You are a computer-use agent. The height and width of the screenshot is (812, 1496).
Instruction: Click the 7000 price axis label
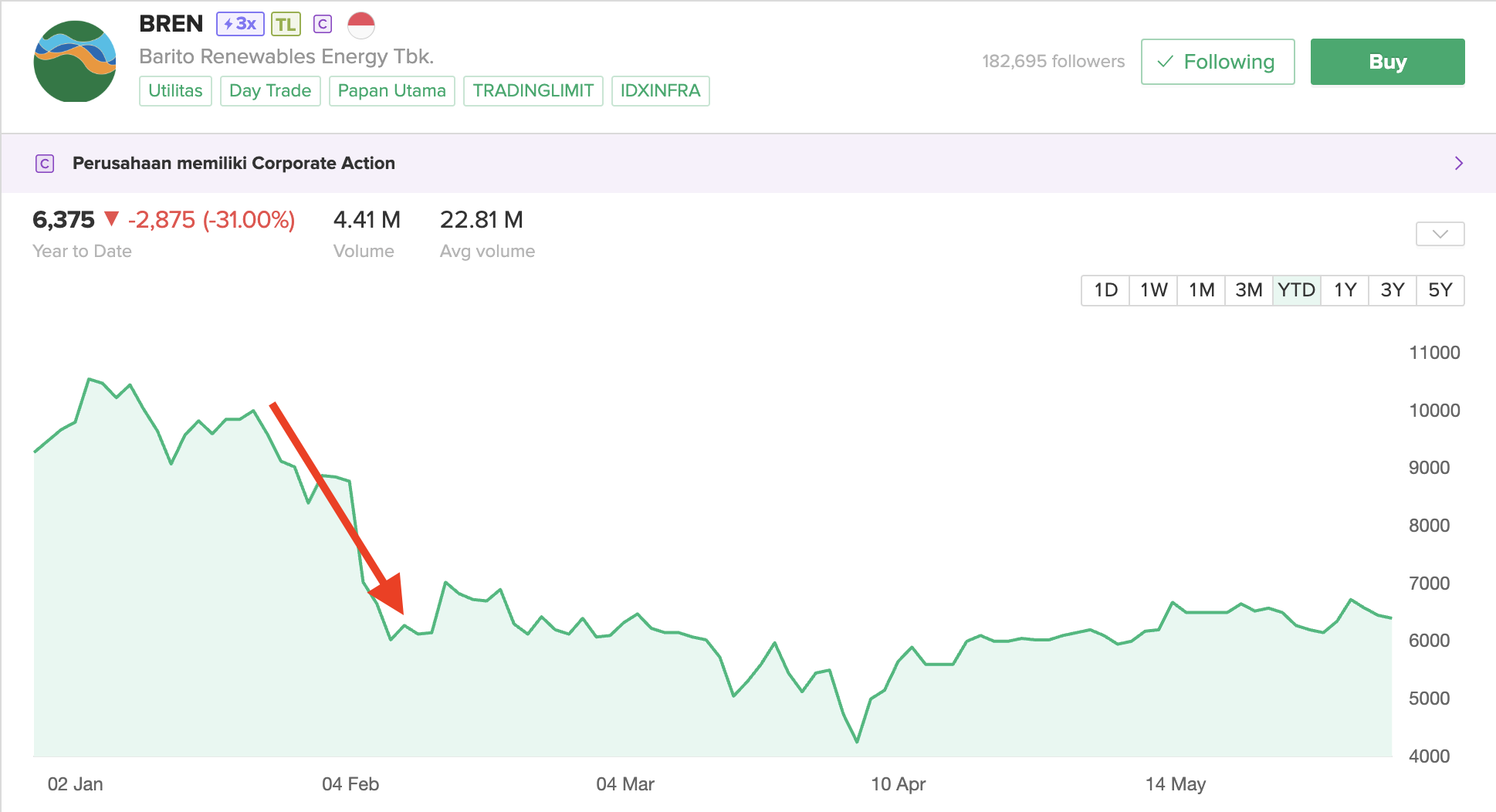[x=1430, y=584]
